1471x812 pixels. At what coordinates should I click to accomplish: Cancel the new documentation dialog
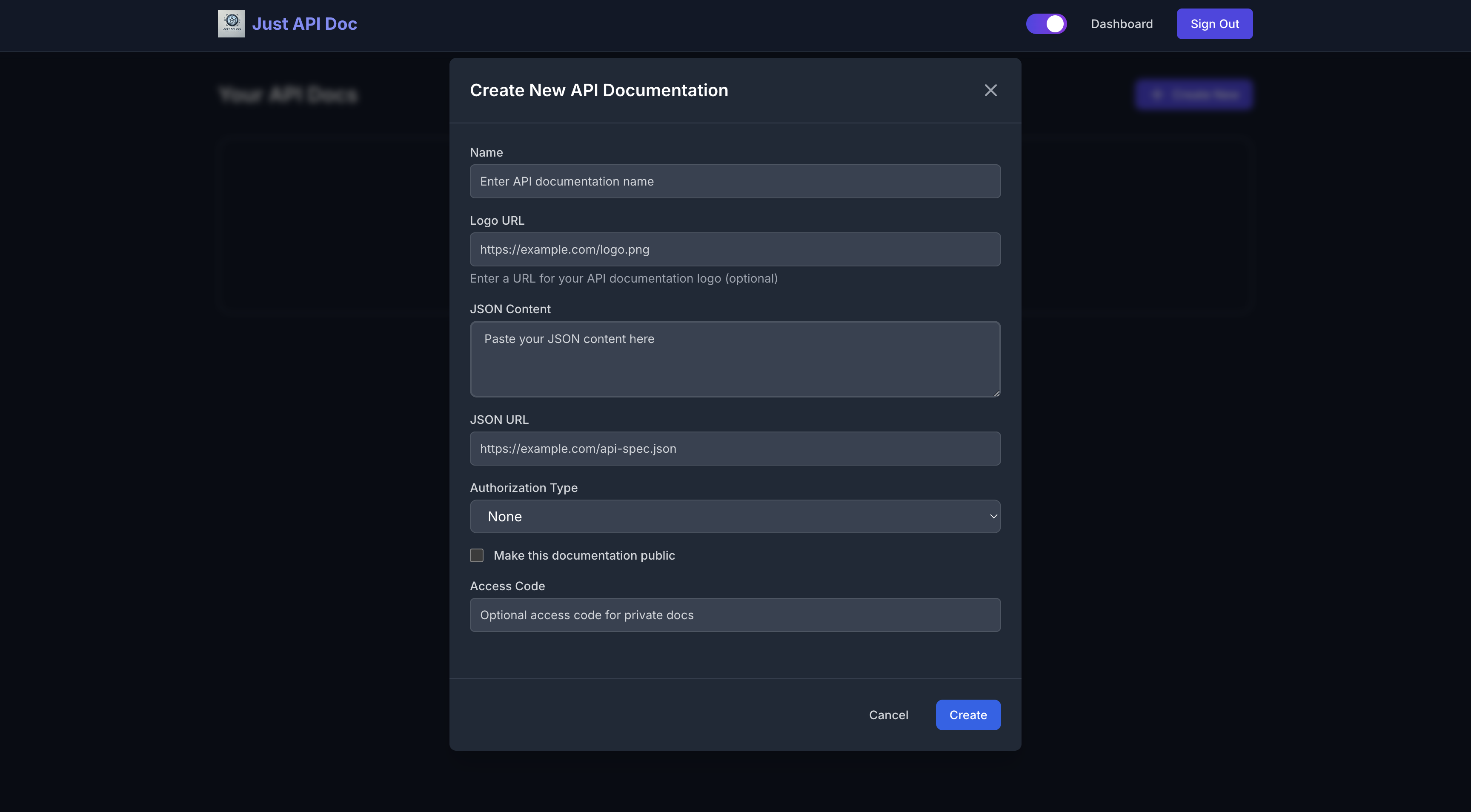pyautogui.click(x=888, y=715)
